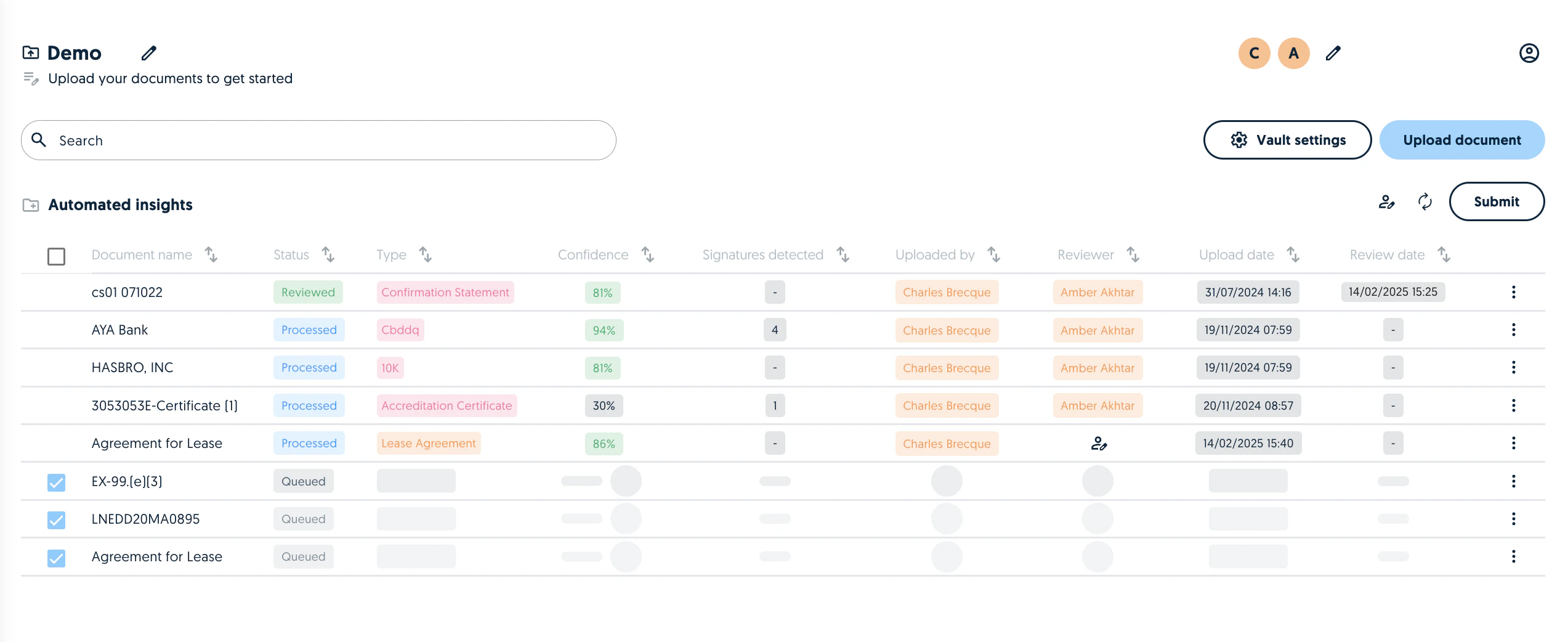
Task: Sort by the Document name column arrows
Action: [211, 254]
